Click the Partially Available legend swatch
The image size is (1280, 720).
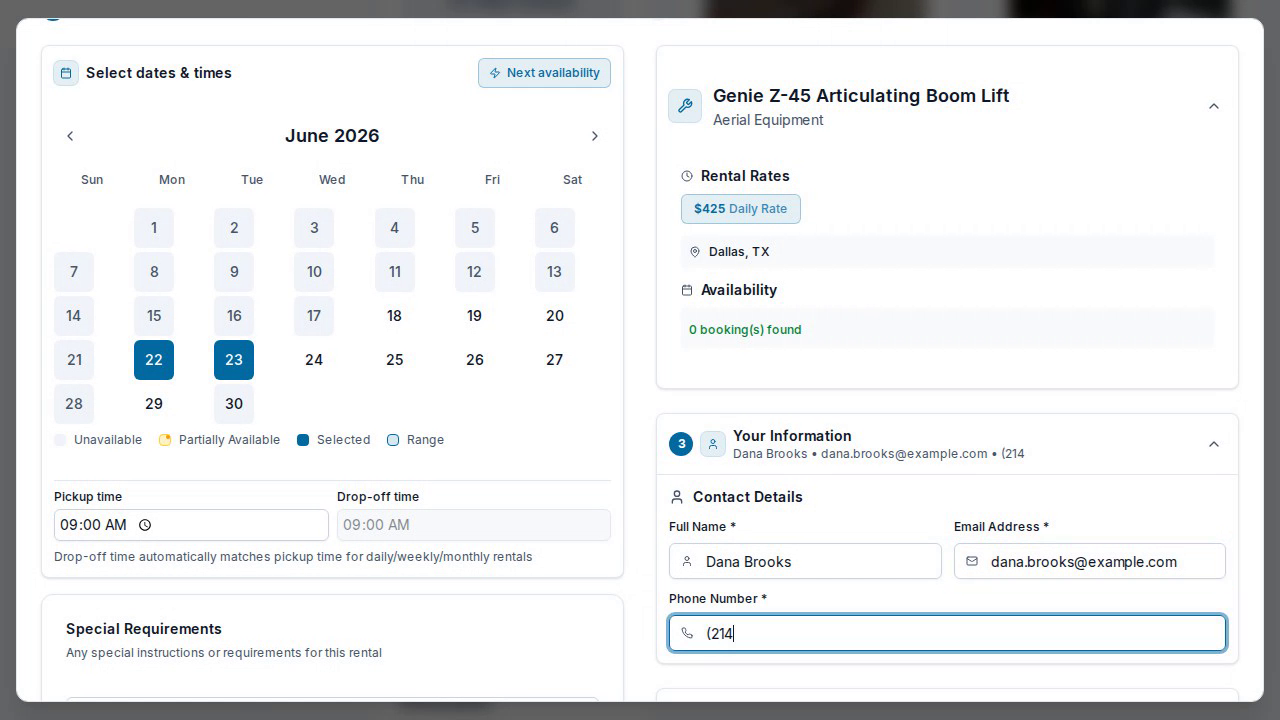165,440
